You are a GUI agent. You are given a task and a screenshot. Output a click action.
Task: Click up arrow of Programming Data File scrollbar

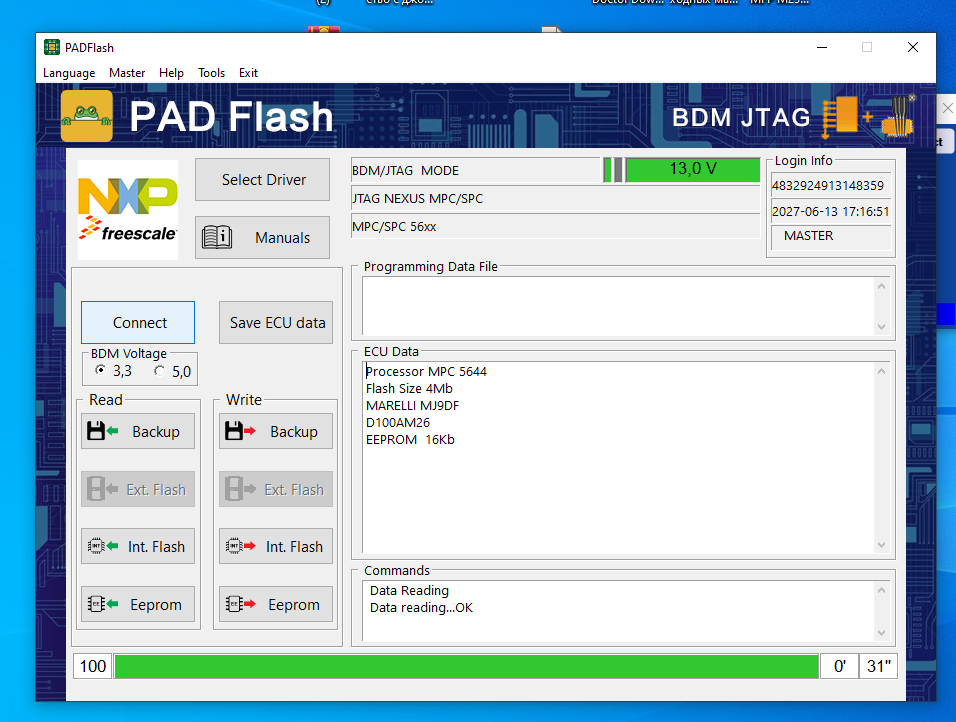tap(881, 286)
